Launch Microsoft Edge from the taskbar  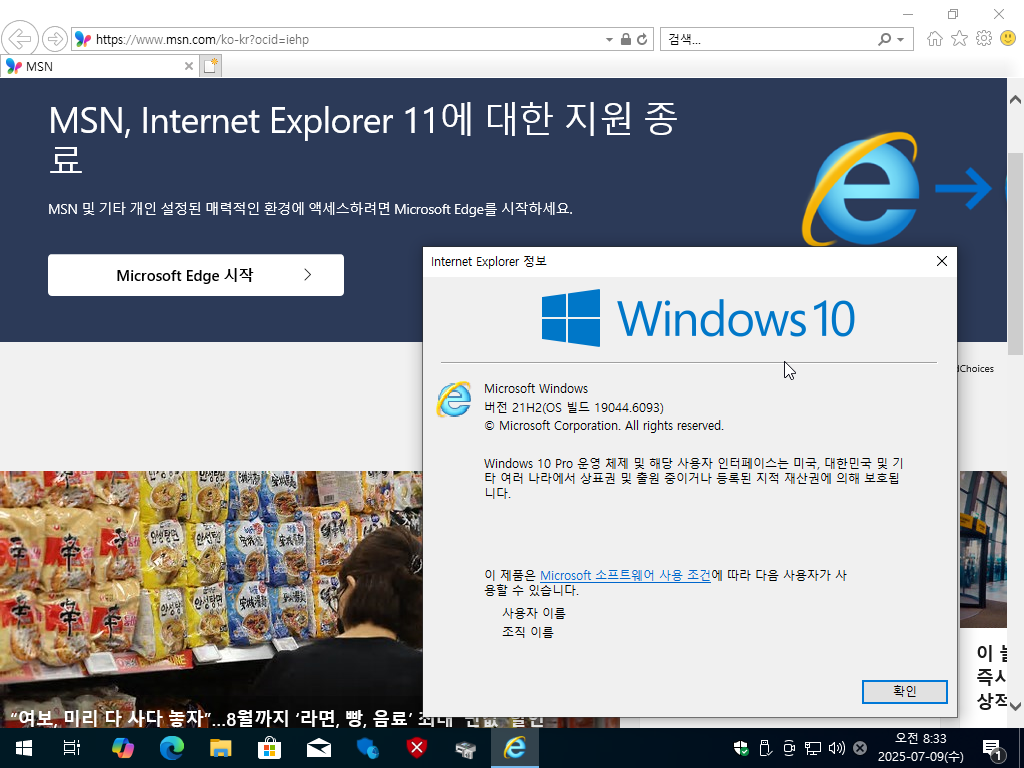click(172, 748)
